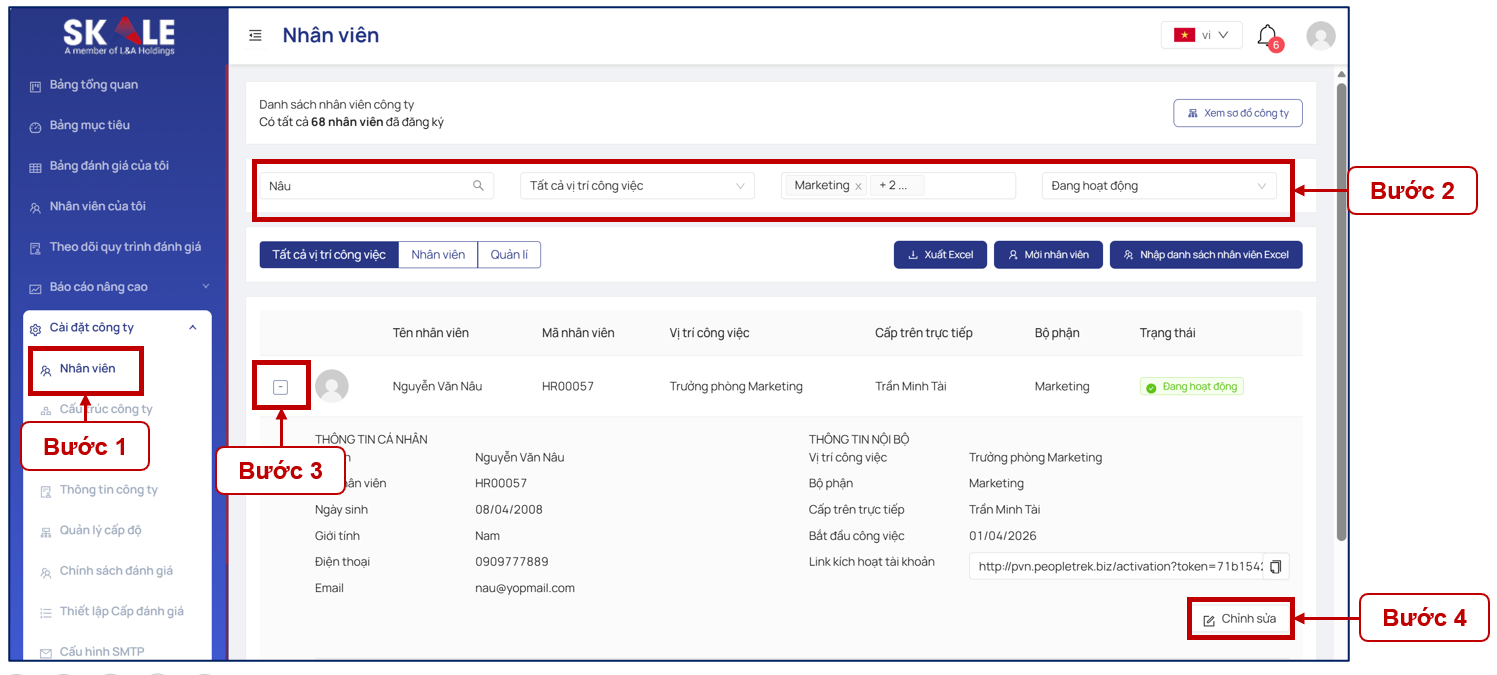Click the vertical page scrollbar
This screenshot has width=1497, height=675.
point(1341,311)
